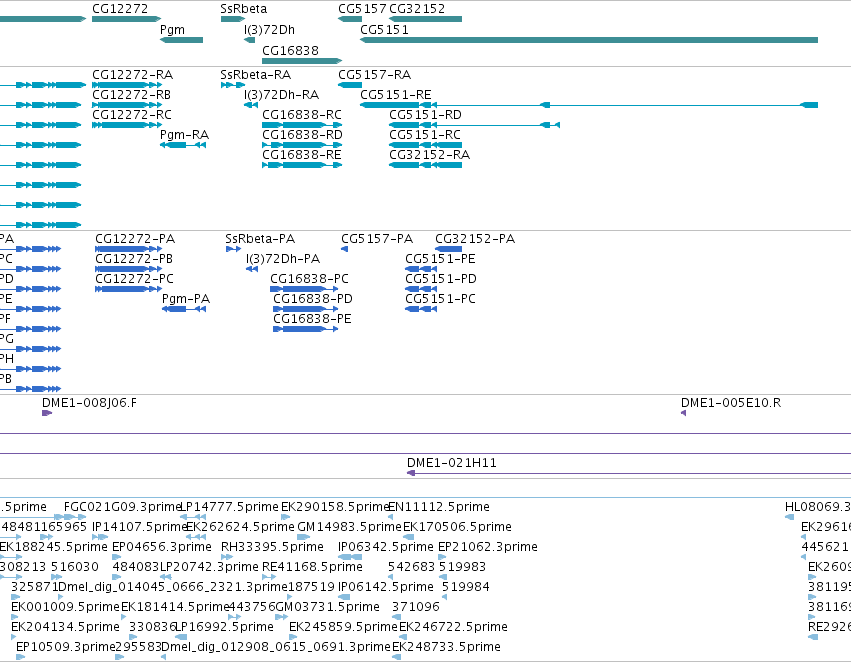This screenshot has height=662, width=851.
Task: Select the CG5157 gene label
Action: click(362, 9)
